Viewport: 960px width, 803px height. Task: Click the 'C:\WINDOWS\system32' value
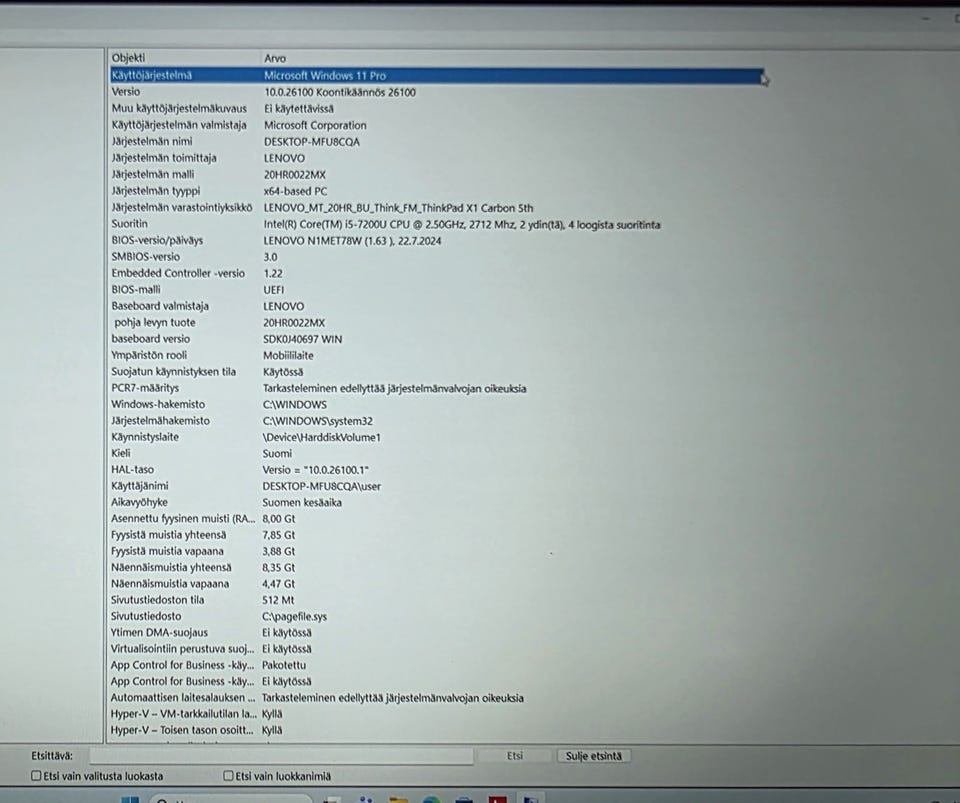click(x=318, y=421)
